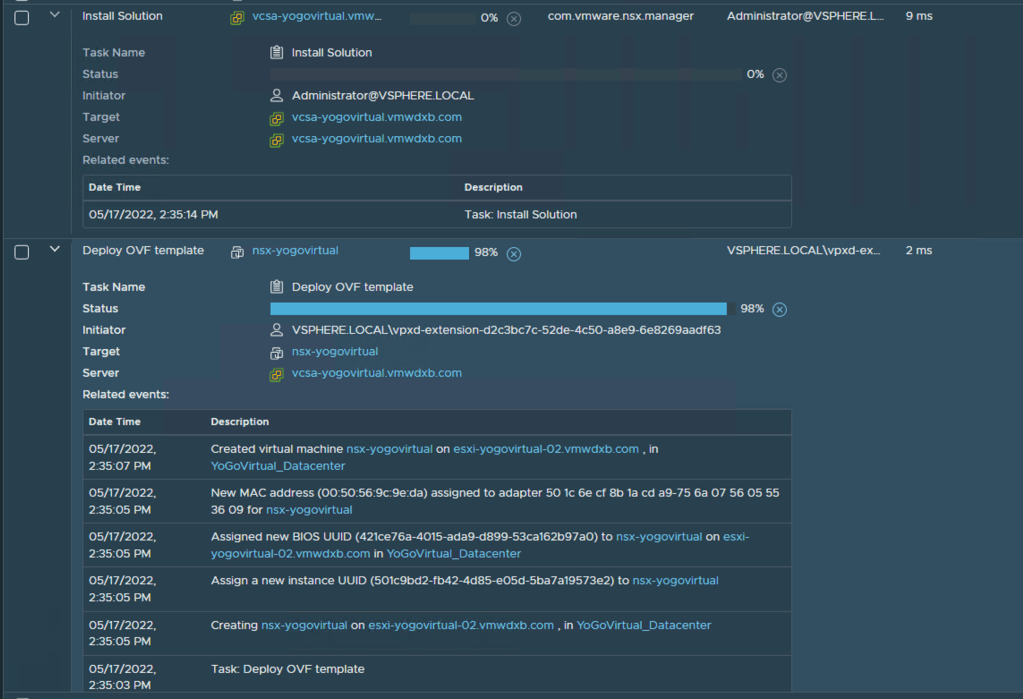Viewport: 1023px width, 699px height.
Task: Open nsx-yogovirtual link in Assign new instance UUID event
Action: [x=675, y=580]
